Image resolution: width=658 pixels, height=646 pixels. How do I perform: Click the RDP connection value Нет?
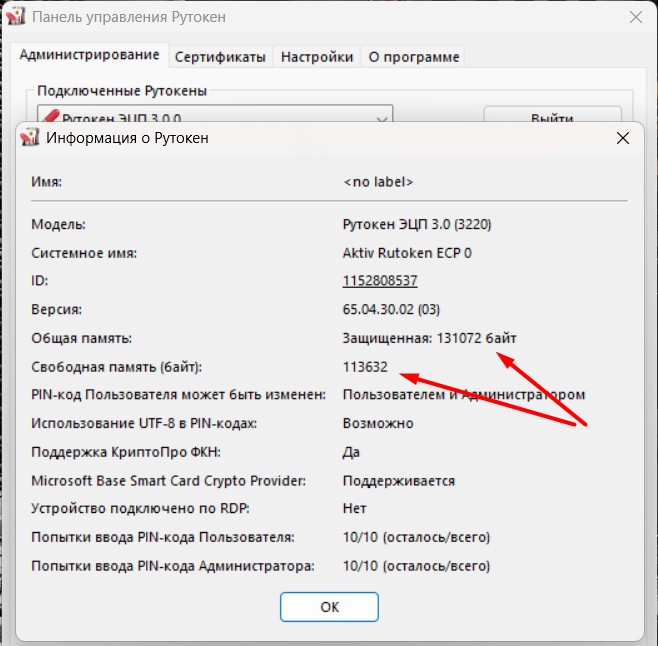pos(354,509)
